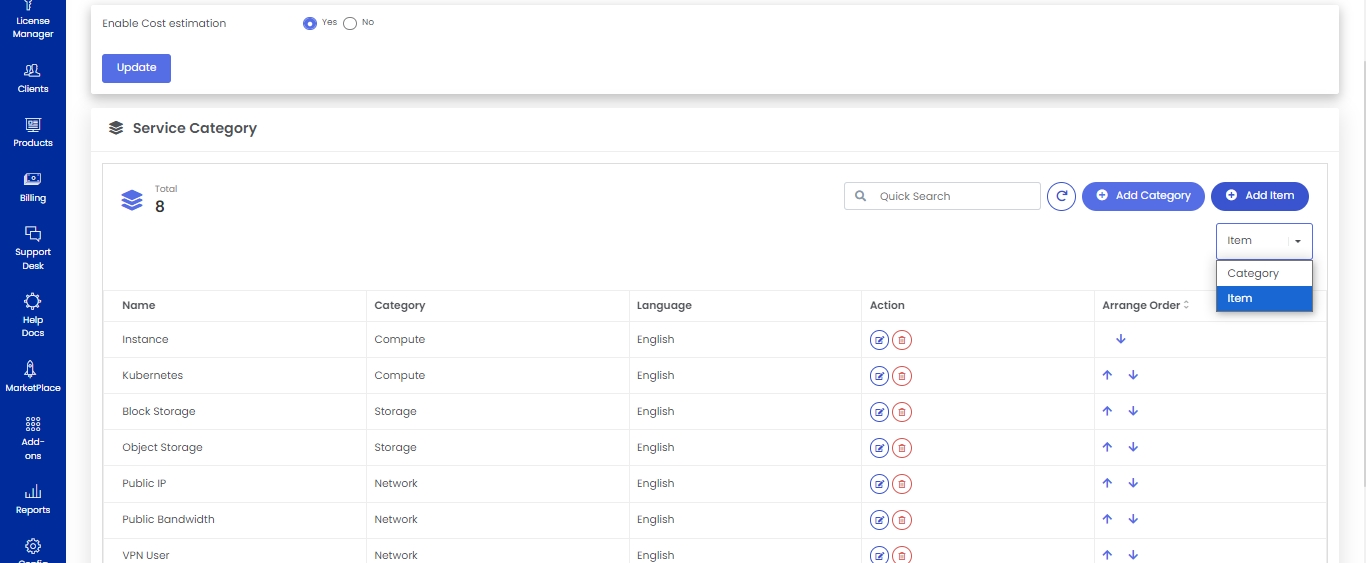
Task: Move Instance down in order
Action: pos(1121,339)
